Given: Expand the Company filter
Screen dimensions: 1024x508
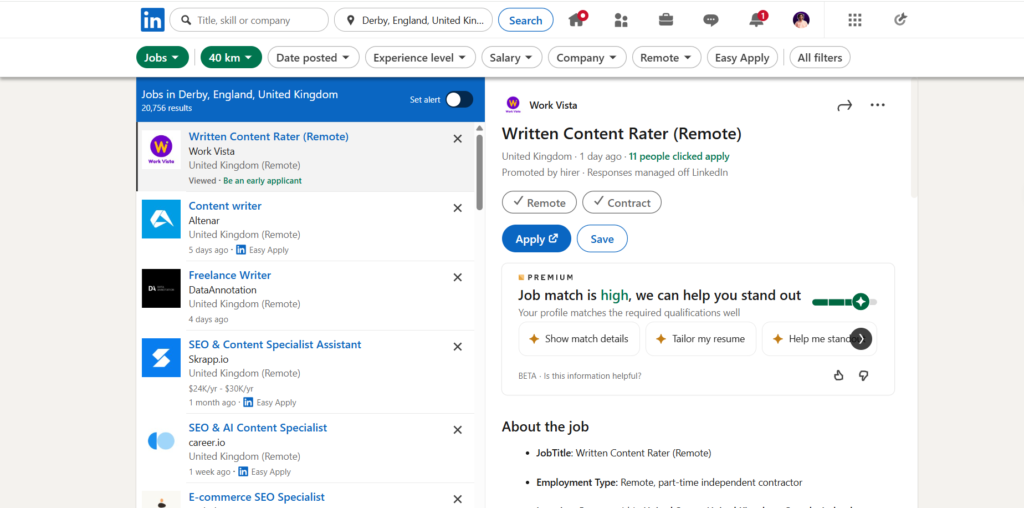Looking at the screenshot, I should tap(587, 57).
